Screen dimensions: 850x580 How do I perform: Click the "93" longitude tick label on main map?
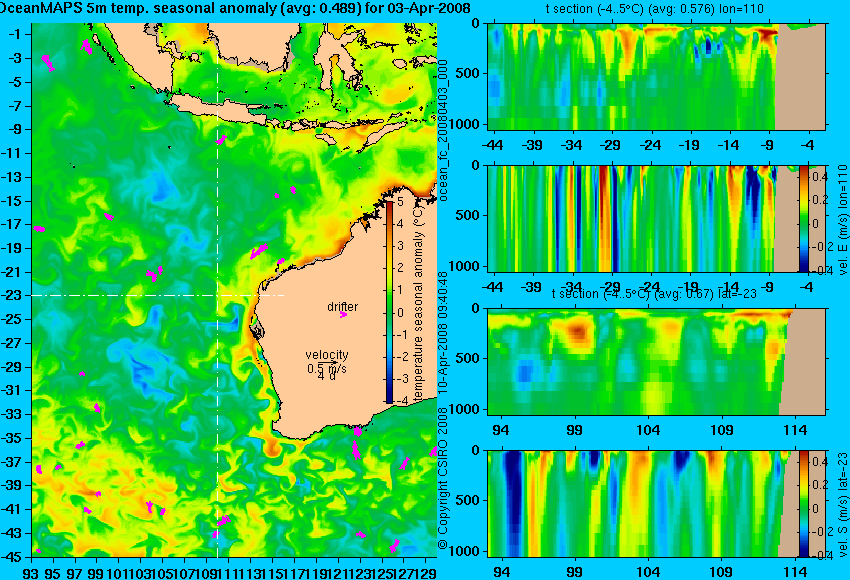point(31,573)
